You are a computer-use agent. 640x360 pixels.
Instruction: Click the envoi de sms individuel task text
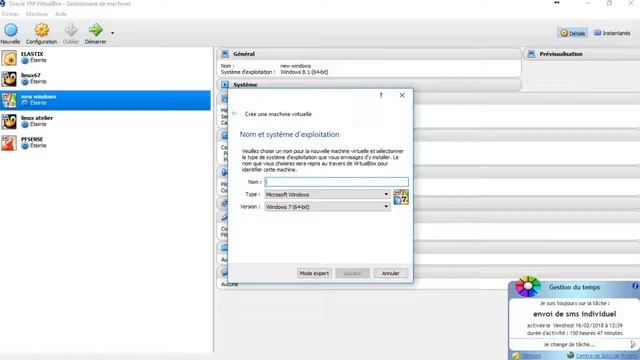coord(574,314)
